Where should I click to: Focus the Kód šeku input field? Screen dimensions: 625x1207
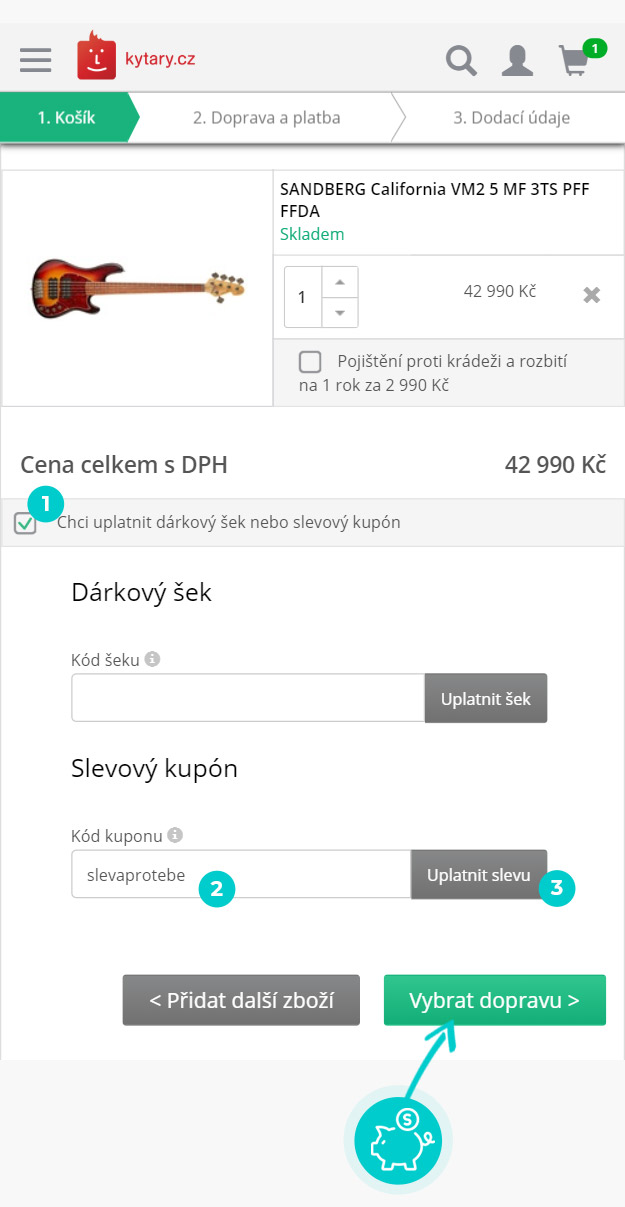pos(248,698)
